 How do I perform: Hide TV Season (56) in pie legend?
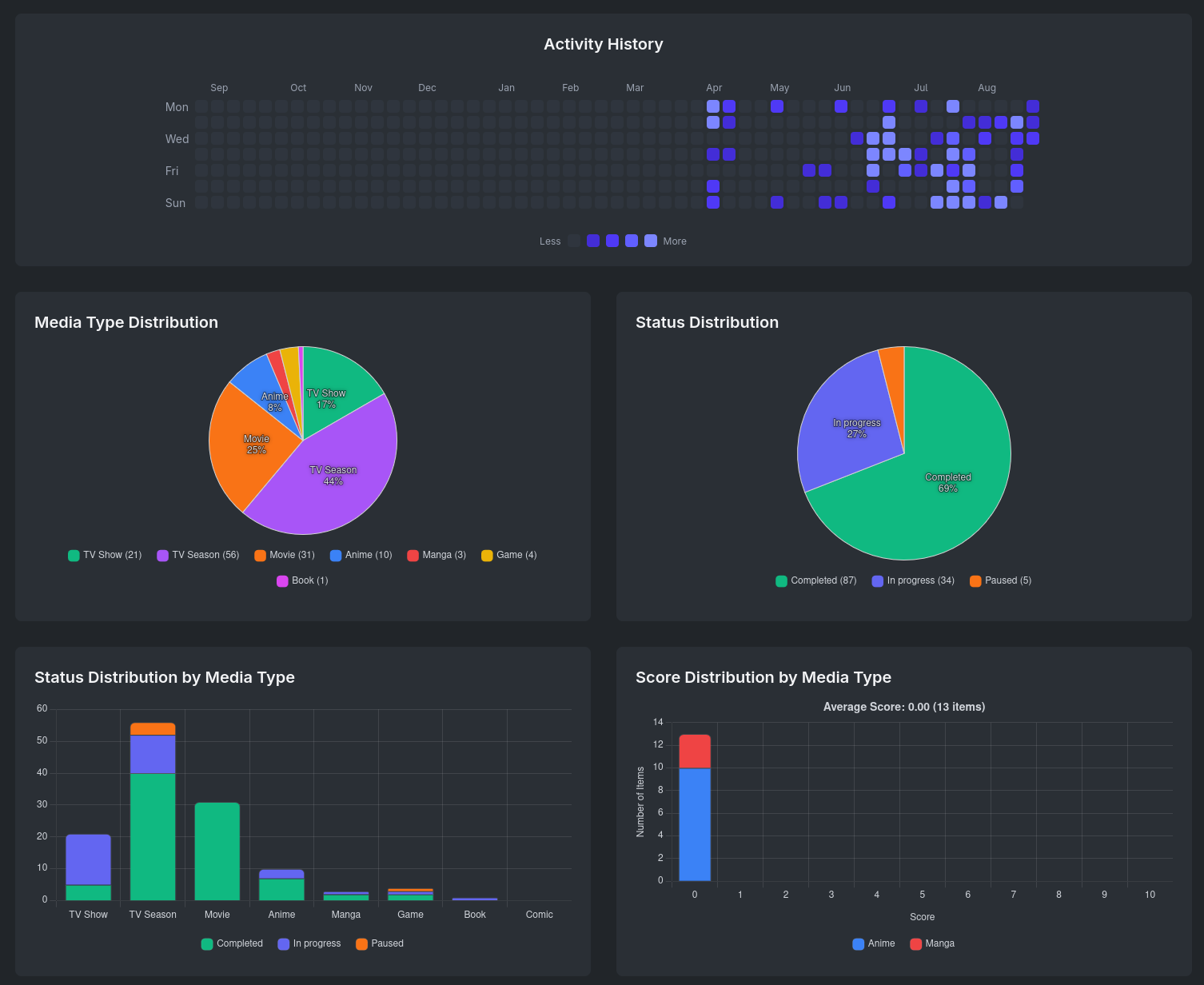(198, 555)
